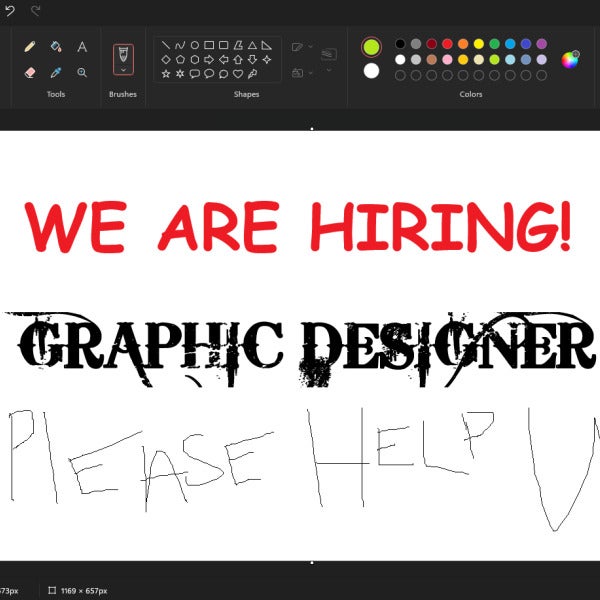Select the Text tool

tap(82, 47)
